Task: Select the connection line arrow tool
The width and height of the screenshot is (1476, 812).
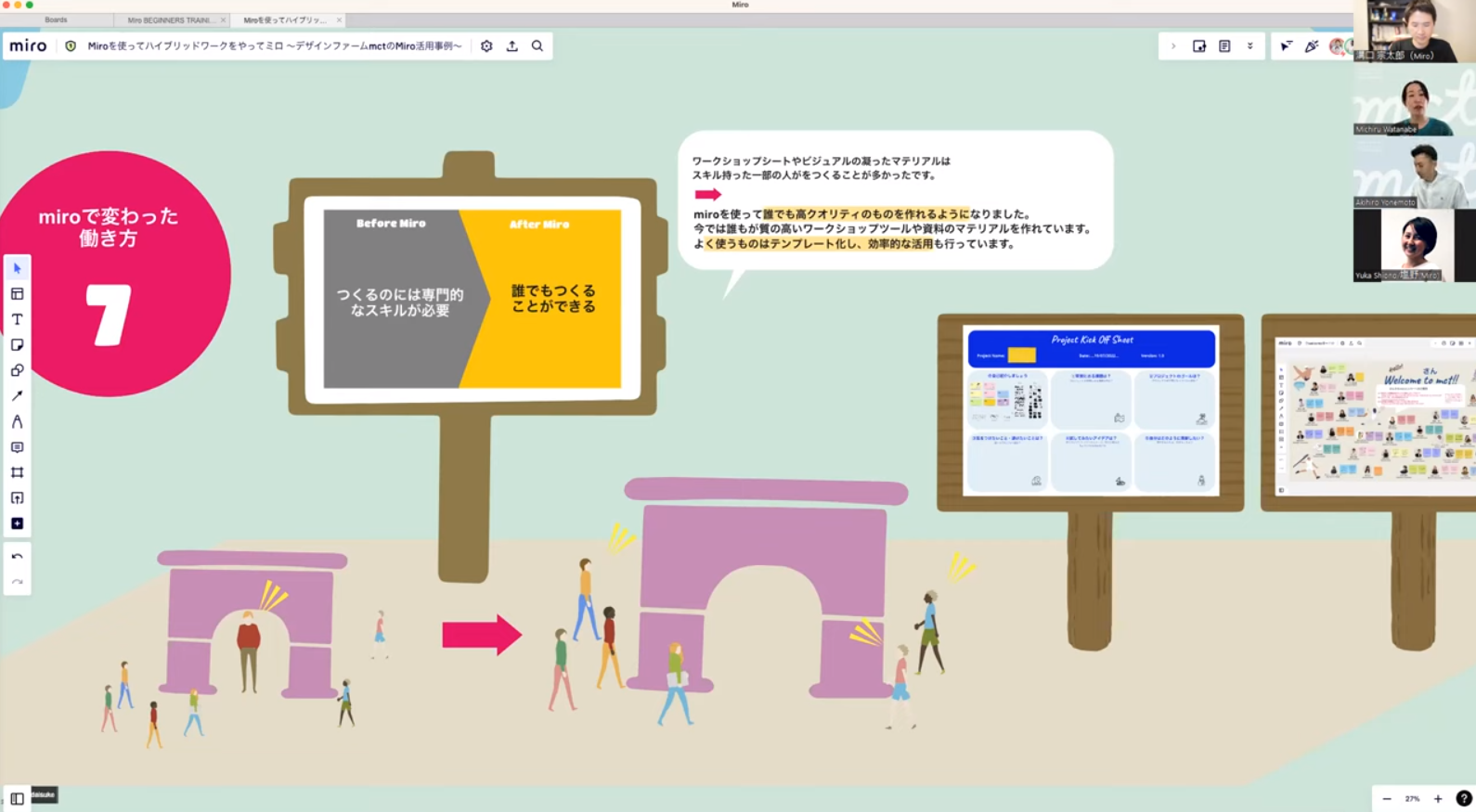Action: click(x=17, y=396)
